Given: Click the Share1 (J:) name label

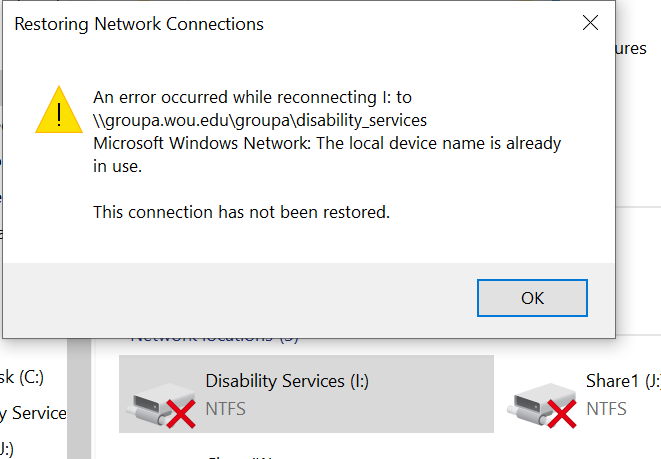Looking at the screenshot, I should point(623,381).
